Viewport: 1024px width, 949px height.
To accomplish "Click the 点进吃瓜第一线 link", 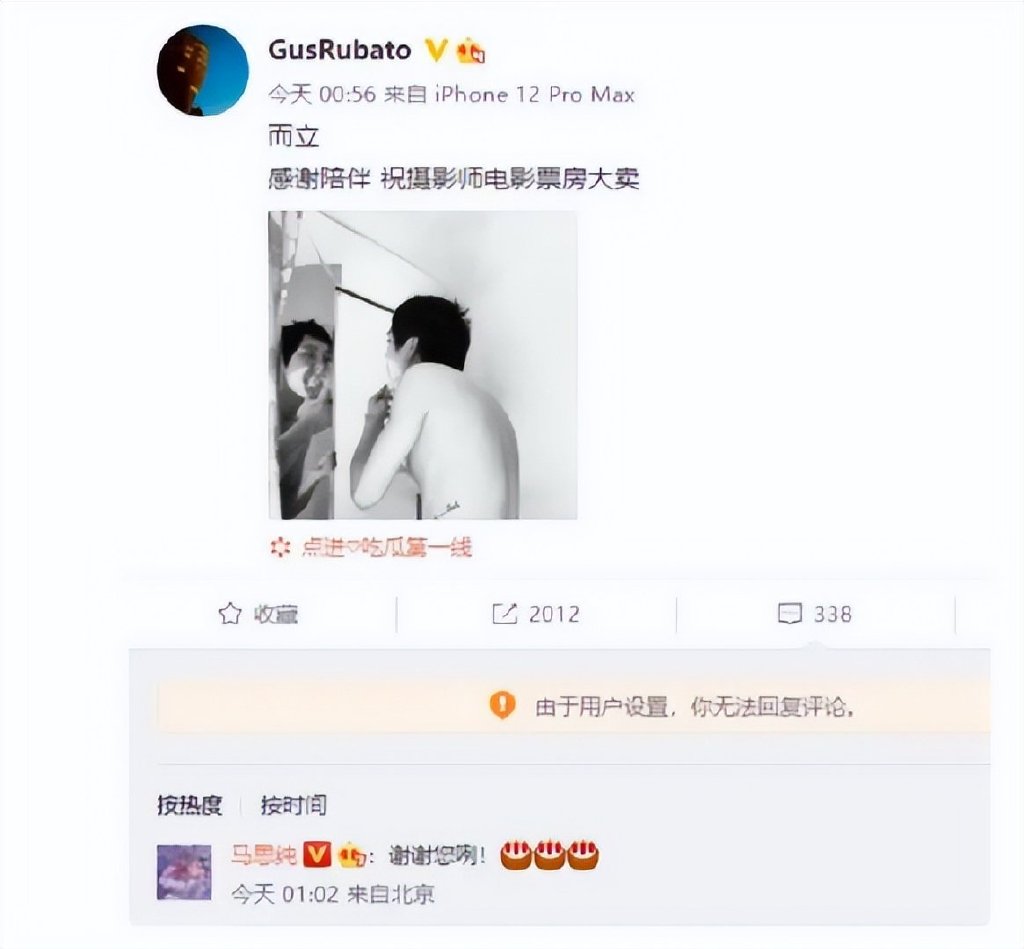I will tap(386, 547).
